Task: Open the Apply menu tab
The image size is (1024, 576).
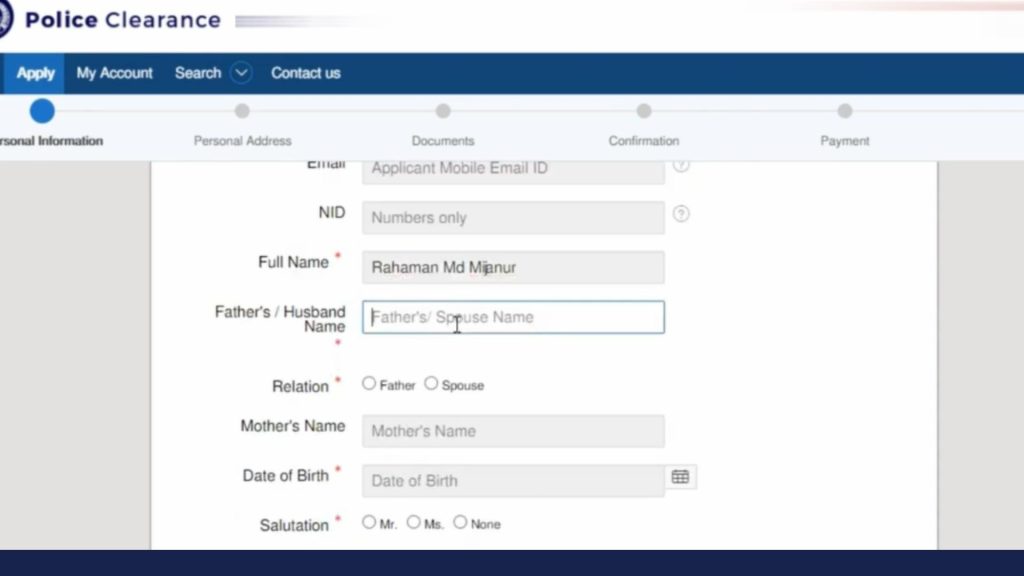Action: pos(35,73)
